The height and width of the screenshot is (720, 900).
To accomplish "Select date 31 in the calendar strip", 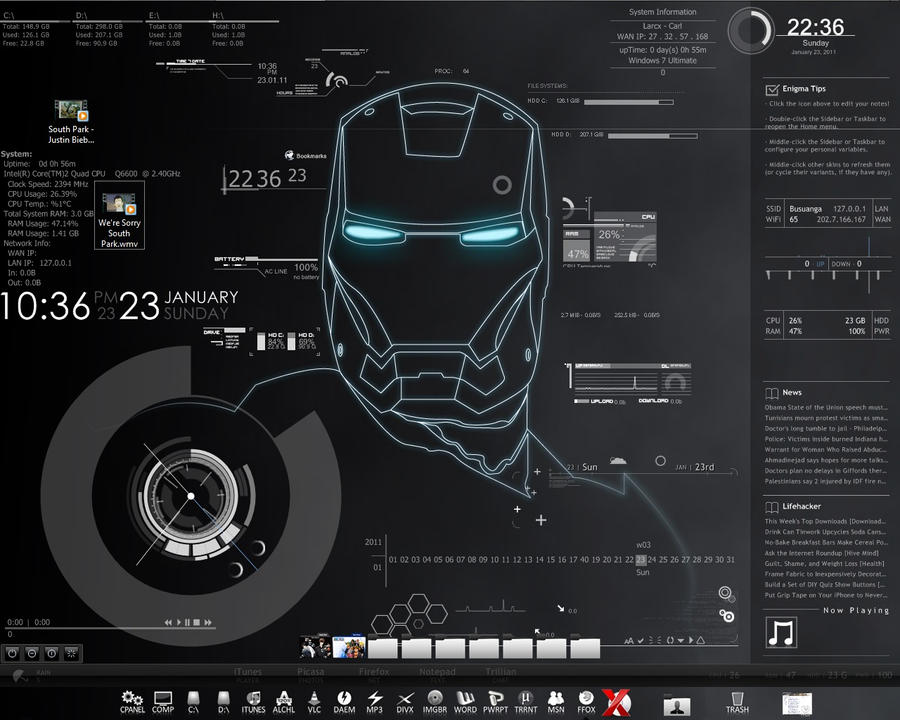I will (x=731, y=559).
